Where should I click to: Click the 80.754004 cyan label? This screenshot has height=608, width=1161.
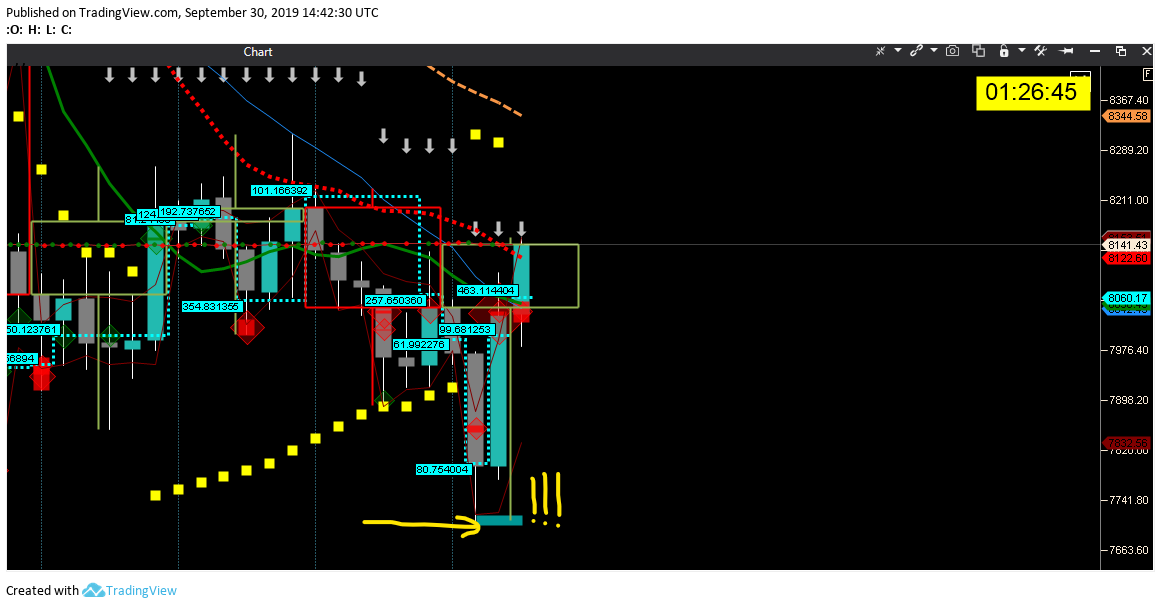point(443,470)
